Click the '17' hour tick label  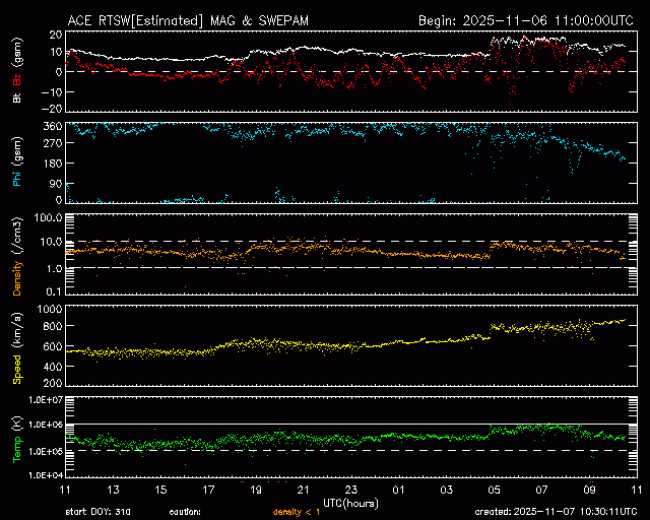point(208,490)
